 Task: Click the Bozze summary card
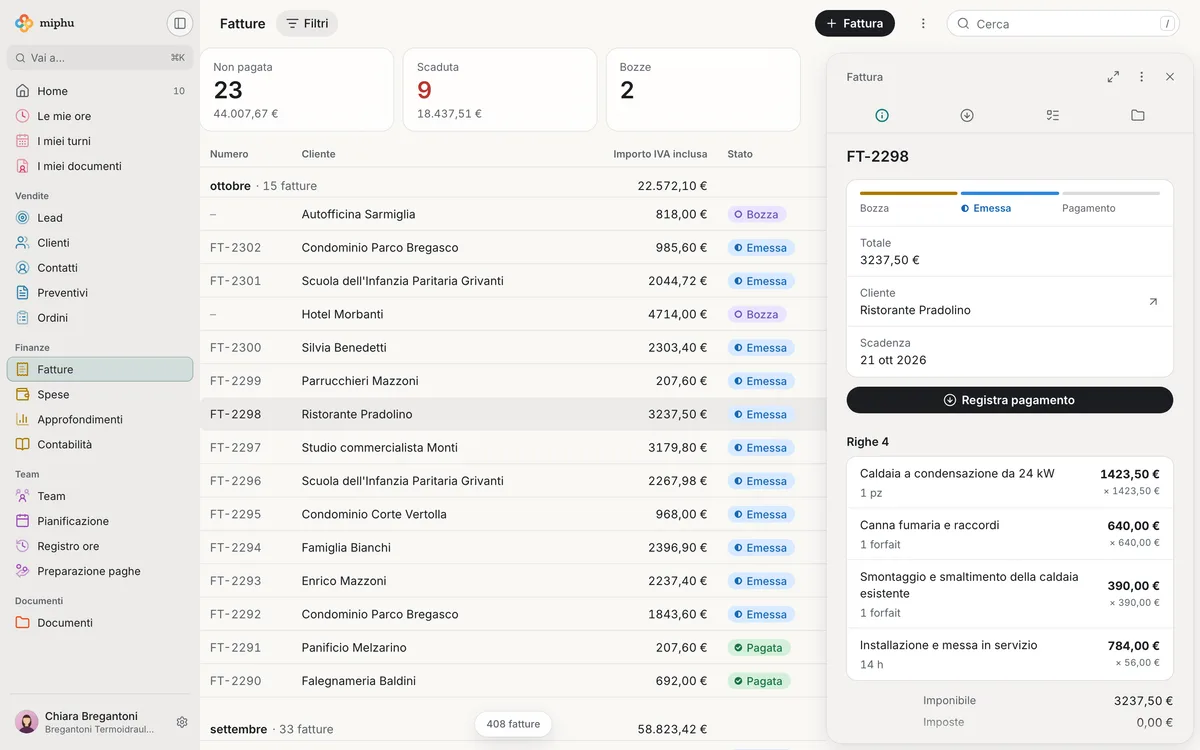pos(703,90)
